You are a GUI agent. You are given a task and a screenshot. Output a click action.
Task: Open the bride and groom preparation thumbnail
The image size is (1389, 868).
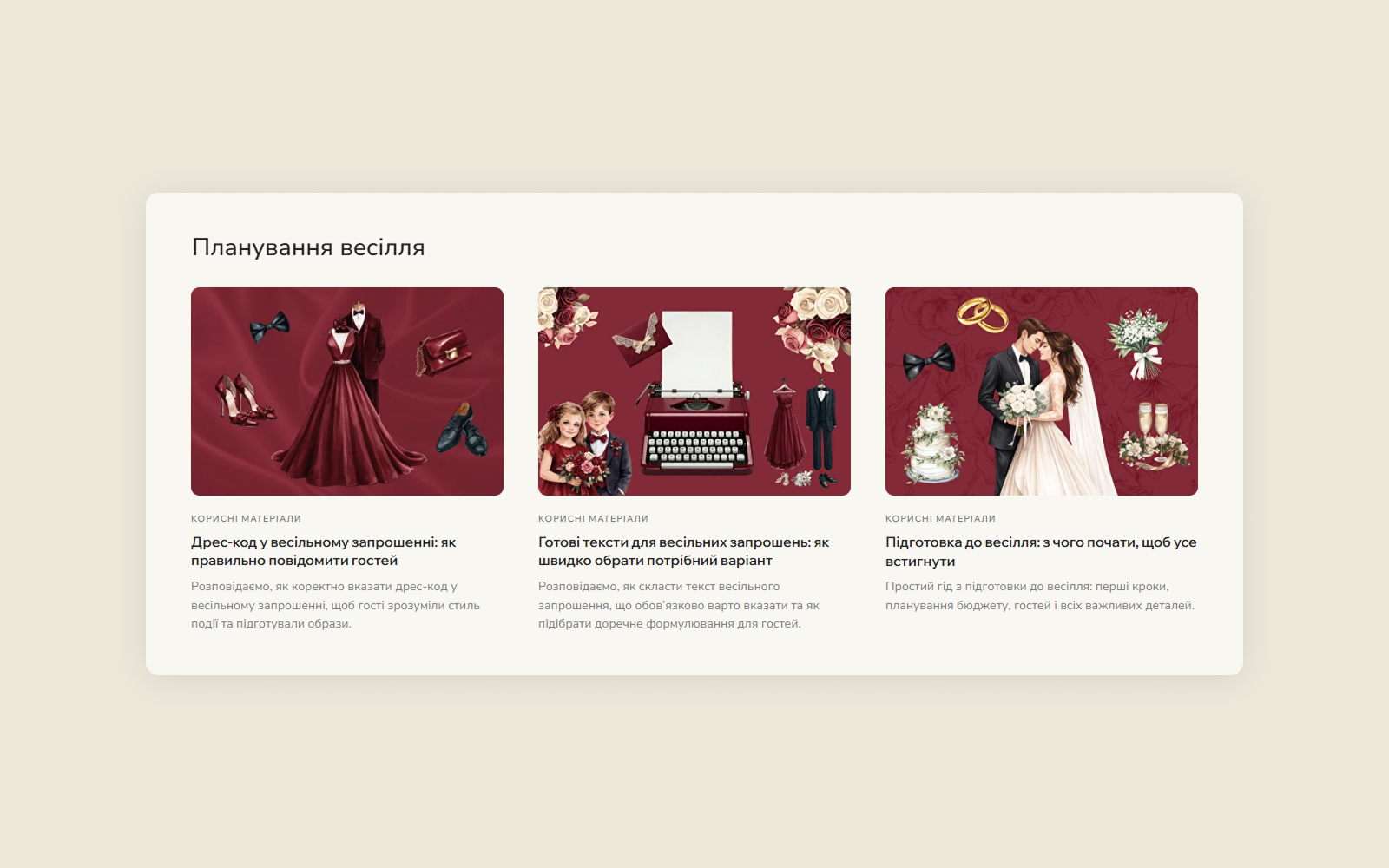point(1042,391)
